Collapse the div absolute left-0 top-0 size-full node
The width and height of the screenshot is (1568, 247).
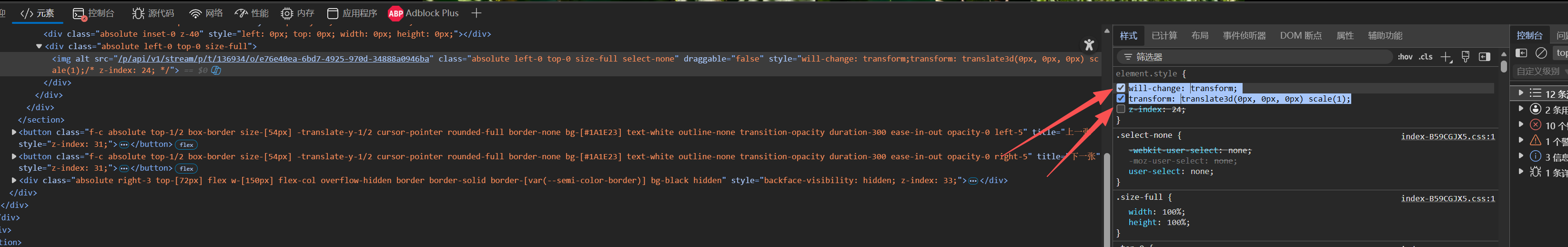pyautogui.click(x=39, y=46)
